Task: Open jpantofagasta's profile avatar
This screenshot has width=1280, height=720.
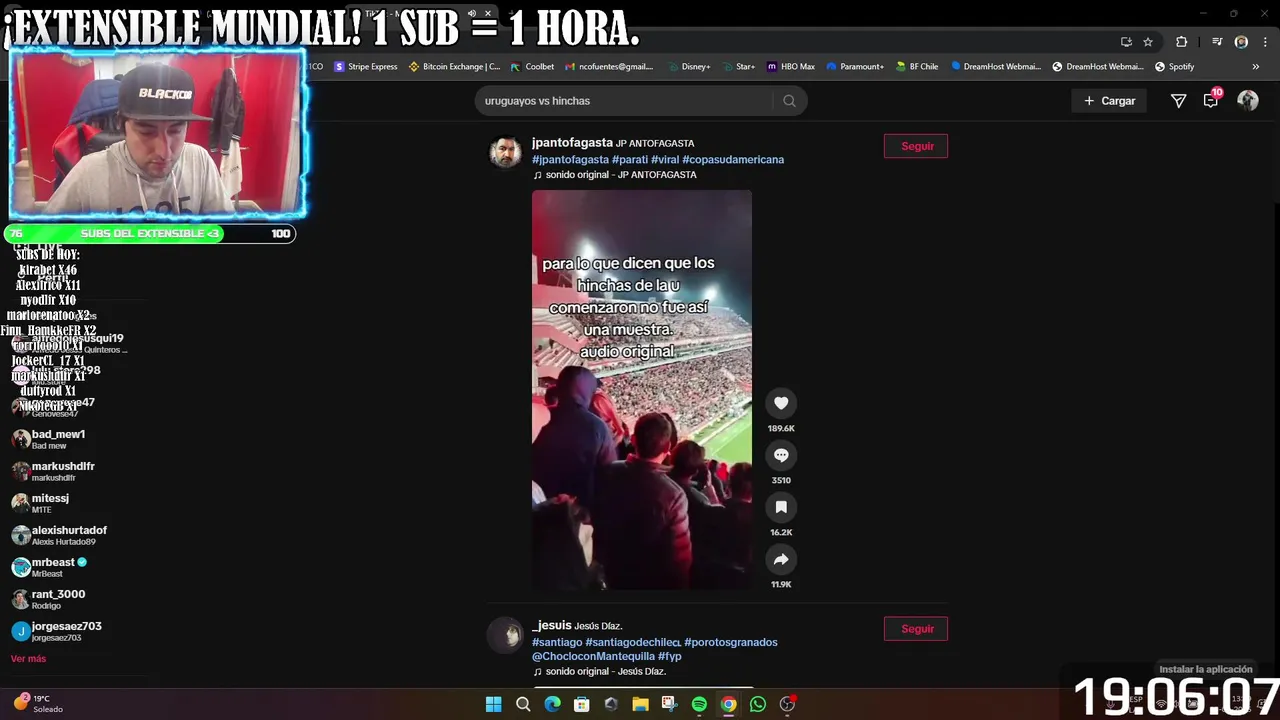Action: point(505,152)
